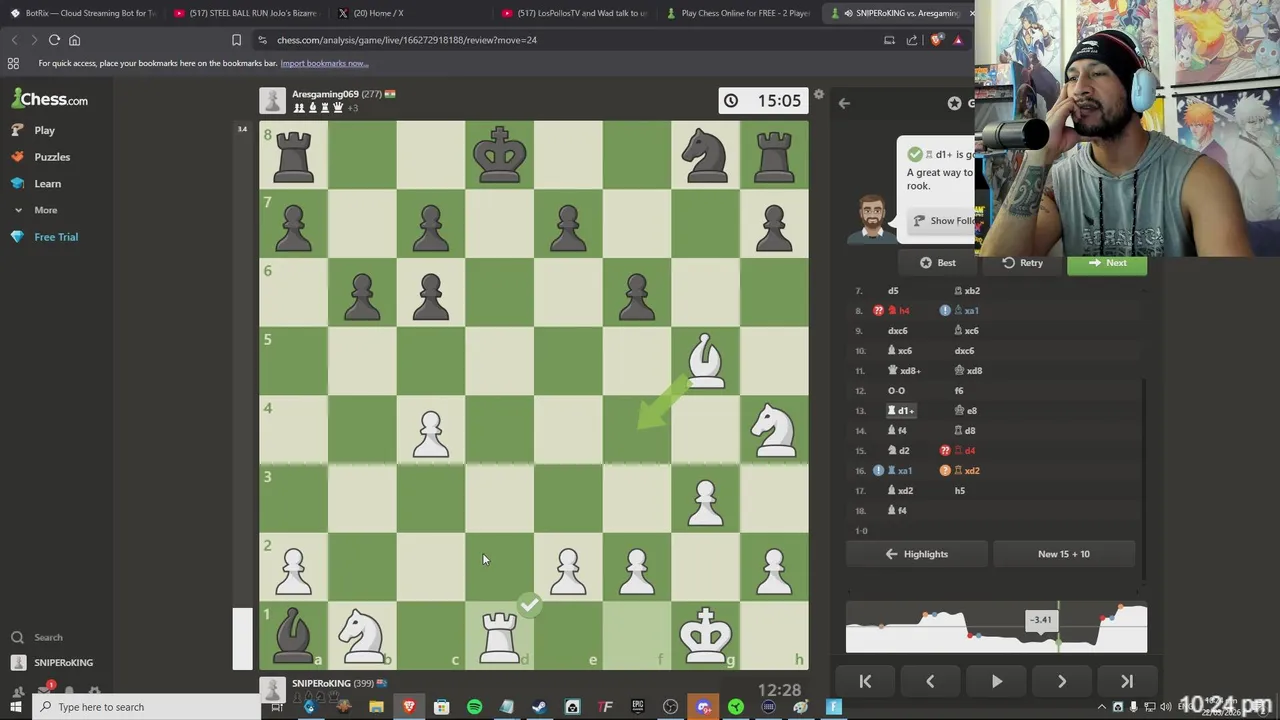
Task: Switch to BotRix Cloud Streaming tab
Action: (x=82, y=13)
